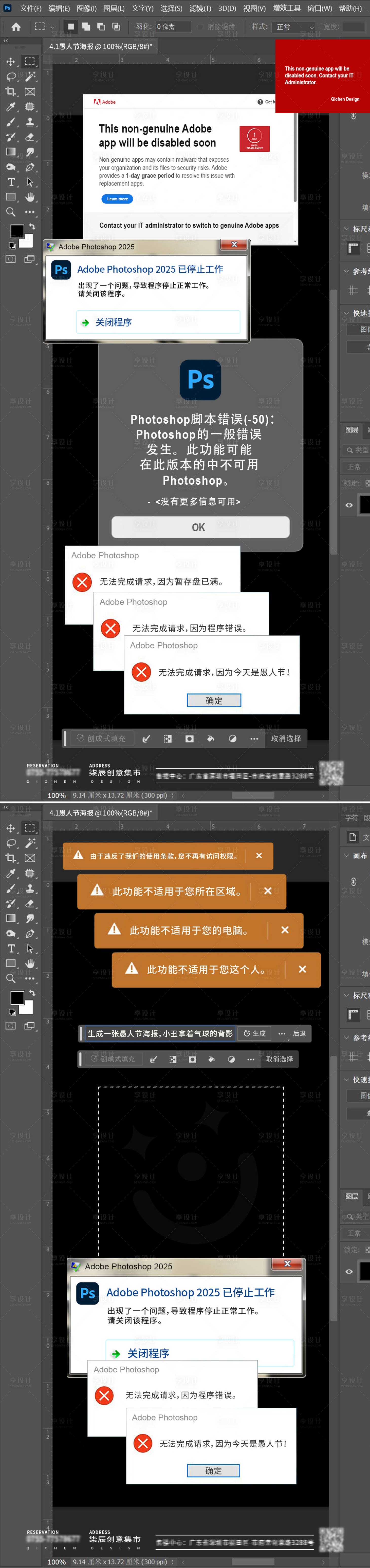Choose New selection mode in options bar
This screenshot has height=1568, width=370.
pyautogui.click(x=71, y=27)
